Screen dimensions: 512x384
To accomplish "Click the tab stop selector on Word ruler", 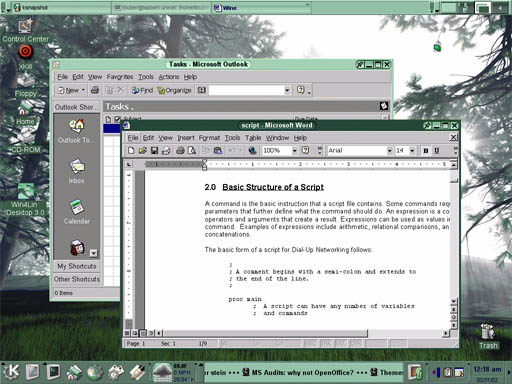I will 129,164.
